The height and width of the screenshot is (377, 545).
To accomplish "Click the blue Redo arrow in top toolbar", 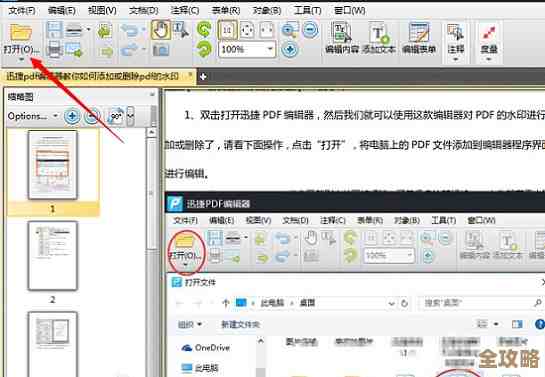I will (x=129, y=50).
